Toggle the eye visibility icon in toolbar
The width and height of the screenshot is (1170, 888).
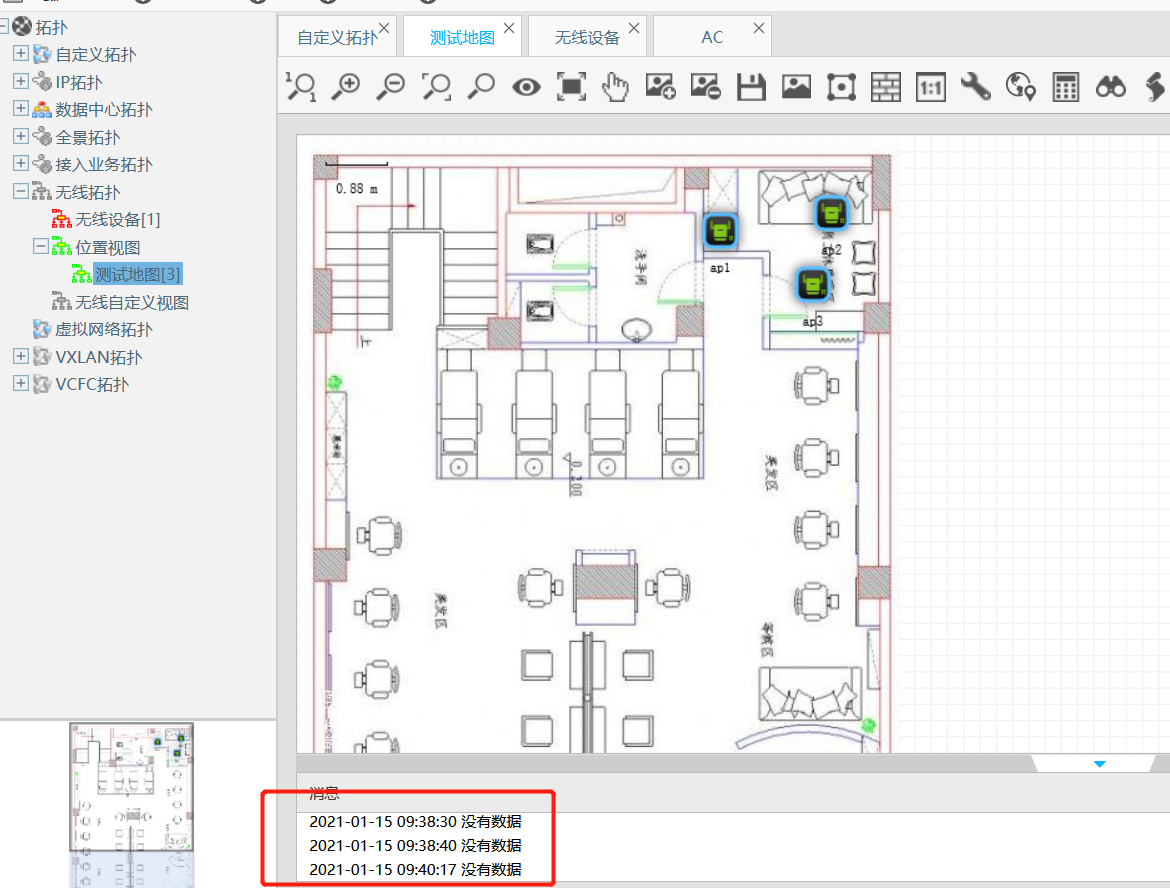pos(526,87)
